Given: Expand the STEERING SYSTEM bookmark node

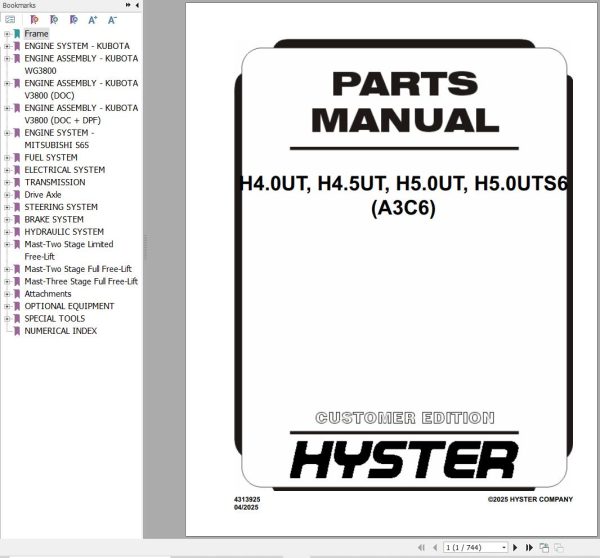Looking at the screenshot, I should 7,207.
